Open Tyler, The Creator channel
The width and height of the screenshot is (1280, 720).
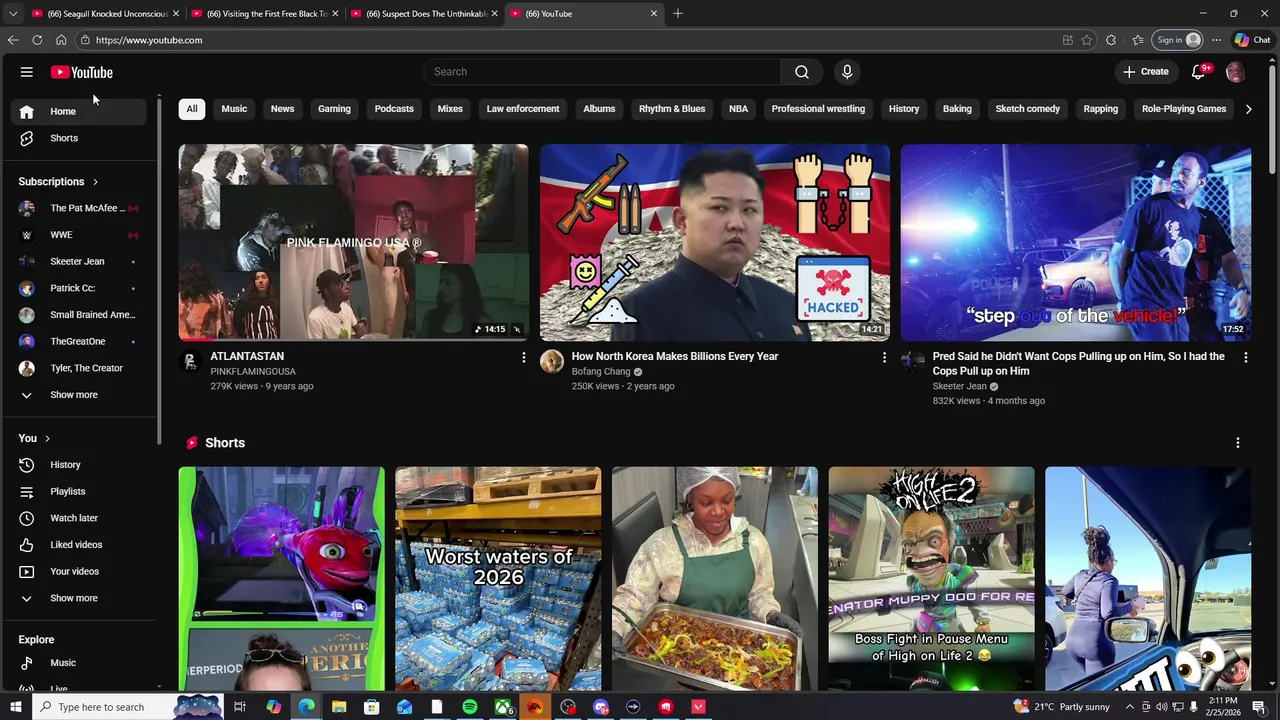pos(80,368)
